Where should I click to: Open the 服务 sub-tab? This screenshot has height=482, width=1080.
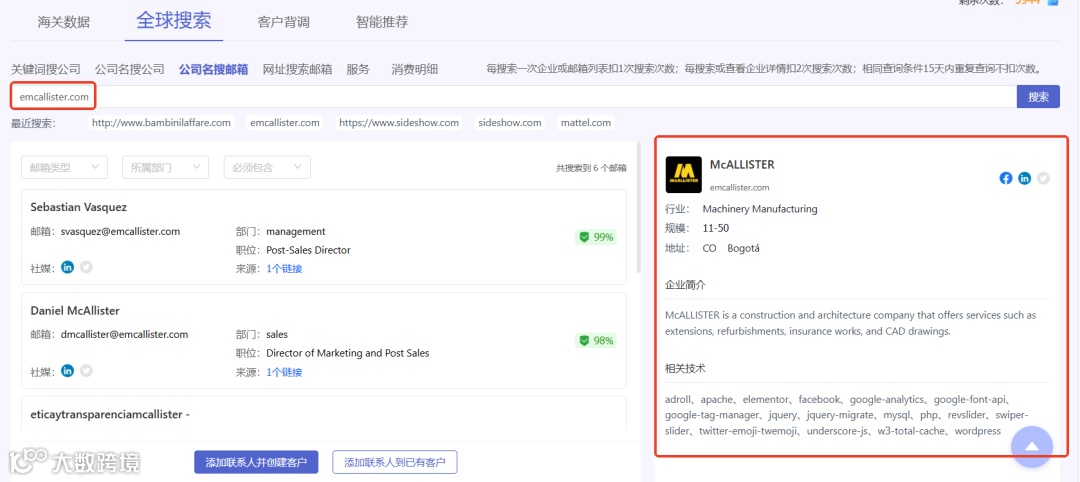point(358,69)
